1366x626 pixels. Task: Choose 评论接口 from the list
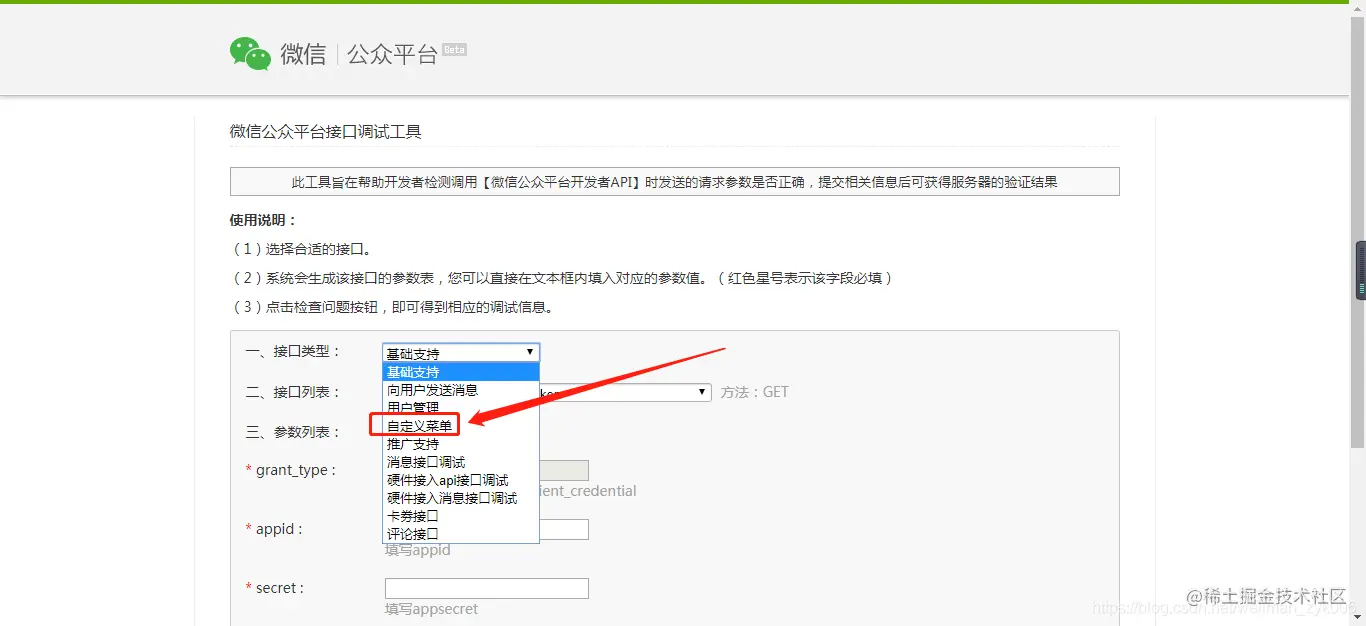click(x=460, y=534)
